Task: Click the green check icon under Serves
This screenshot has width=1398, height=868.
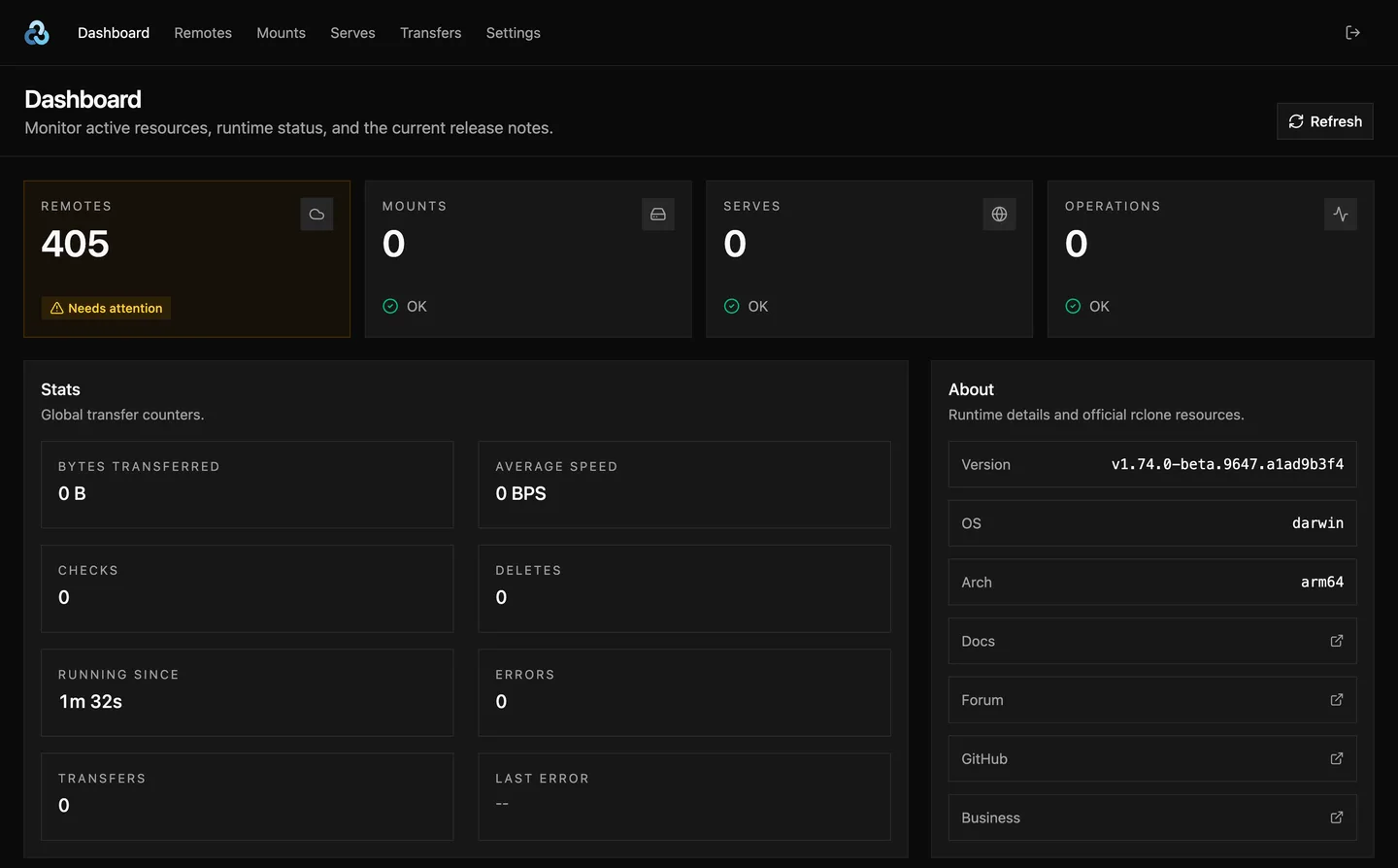Action: coord(732,306)
